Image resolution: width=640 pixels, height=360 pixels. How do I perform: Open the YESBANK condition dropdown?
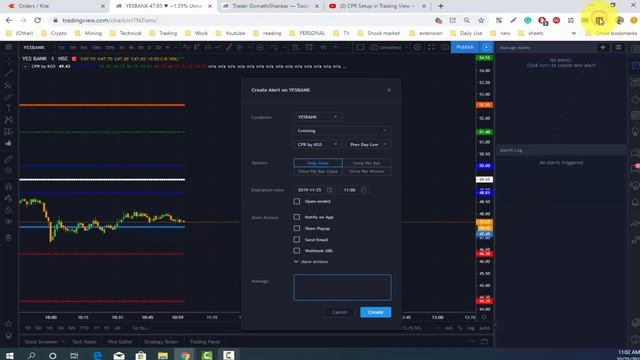318,117
